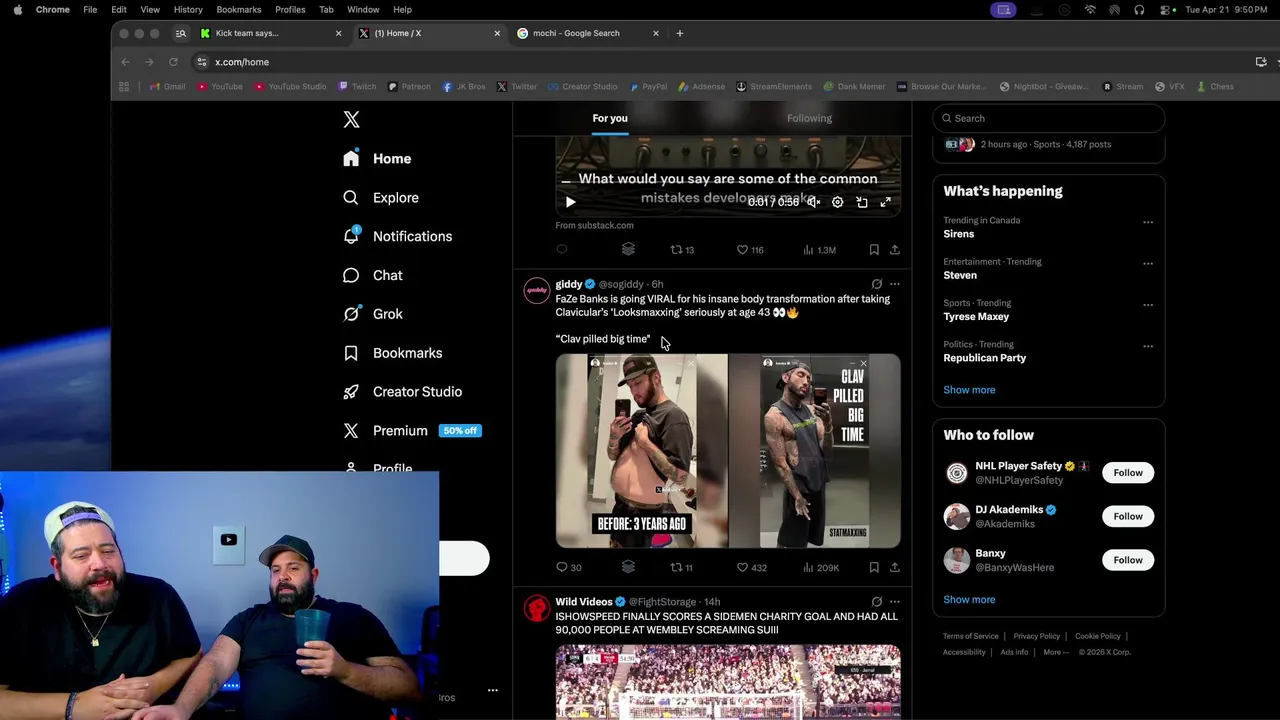View analytics of the 1.3M views post
1280x720 pixels.
coord(819,250)
